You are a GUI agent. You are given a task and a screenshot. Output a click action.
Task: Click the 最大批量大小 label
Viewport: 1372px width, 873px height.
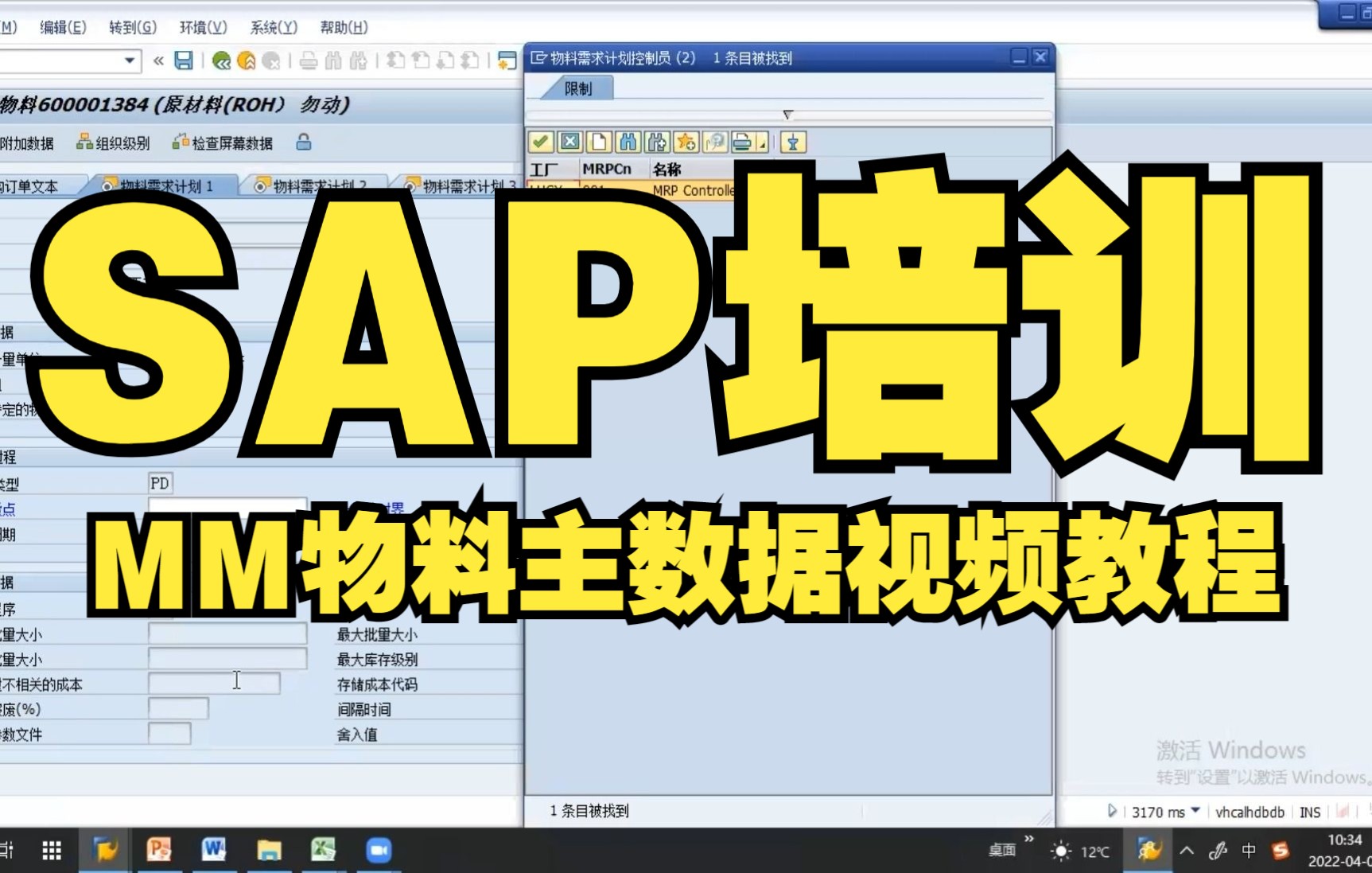tap(377, 634)
